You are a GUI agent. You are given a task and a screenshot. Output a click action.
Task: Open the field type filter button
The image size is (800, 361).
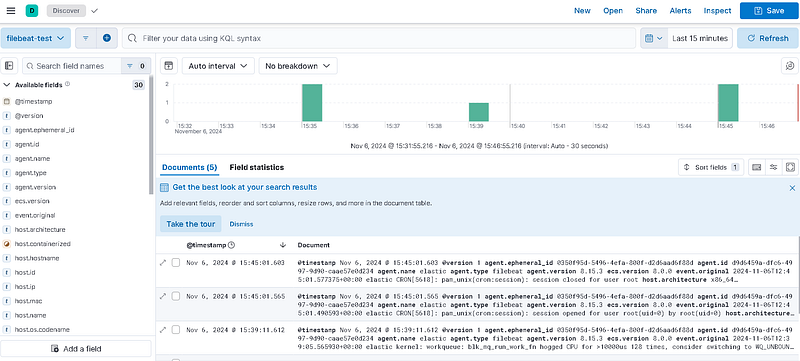136,66
